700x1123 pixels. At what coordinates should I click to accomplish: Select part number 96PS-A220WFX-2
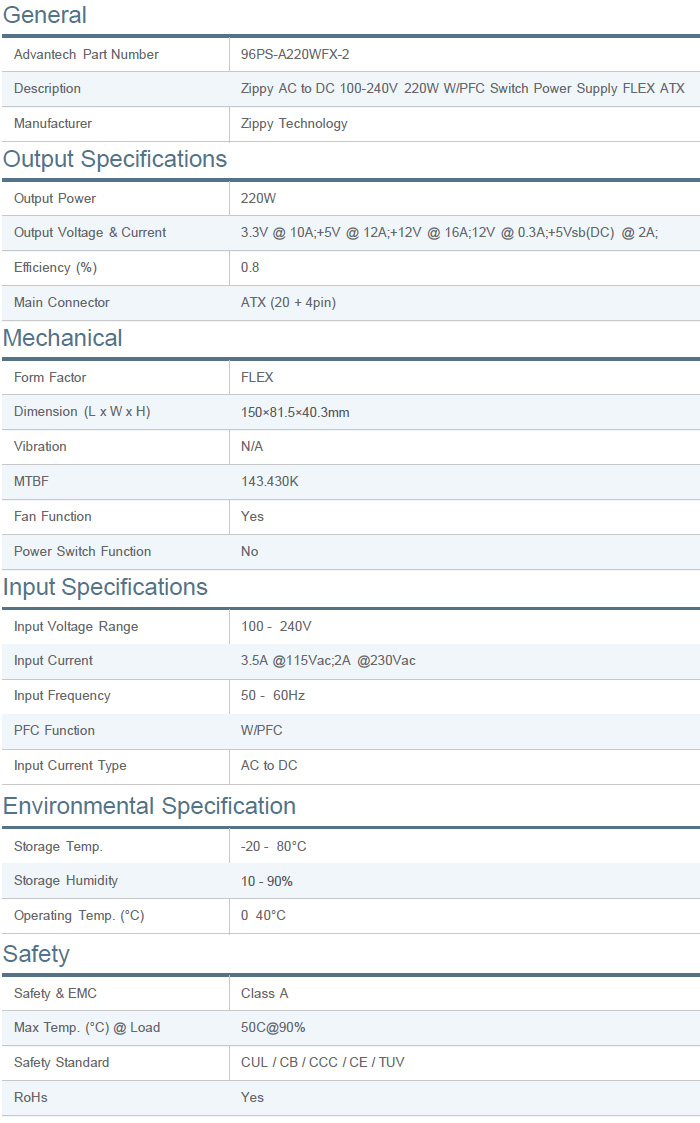295,55
